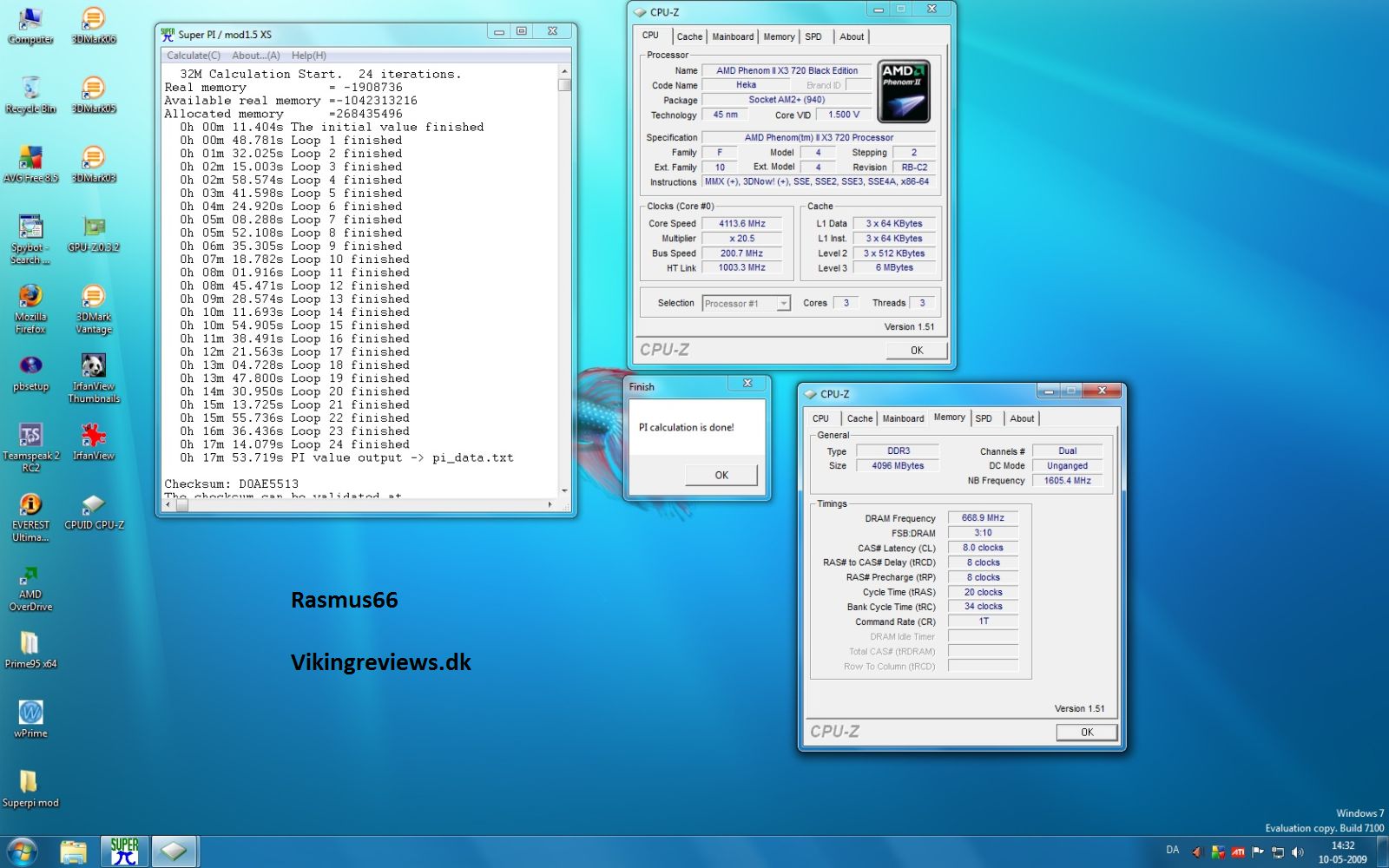This screenshot has width=1389, height=868.
Task: Open the red IrfanView desktop icon
Action: click(93, 441)
